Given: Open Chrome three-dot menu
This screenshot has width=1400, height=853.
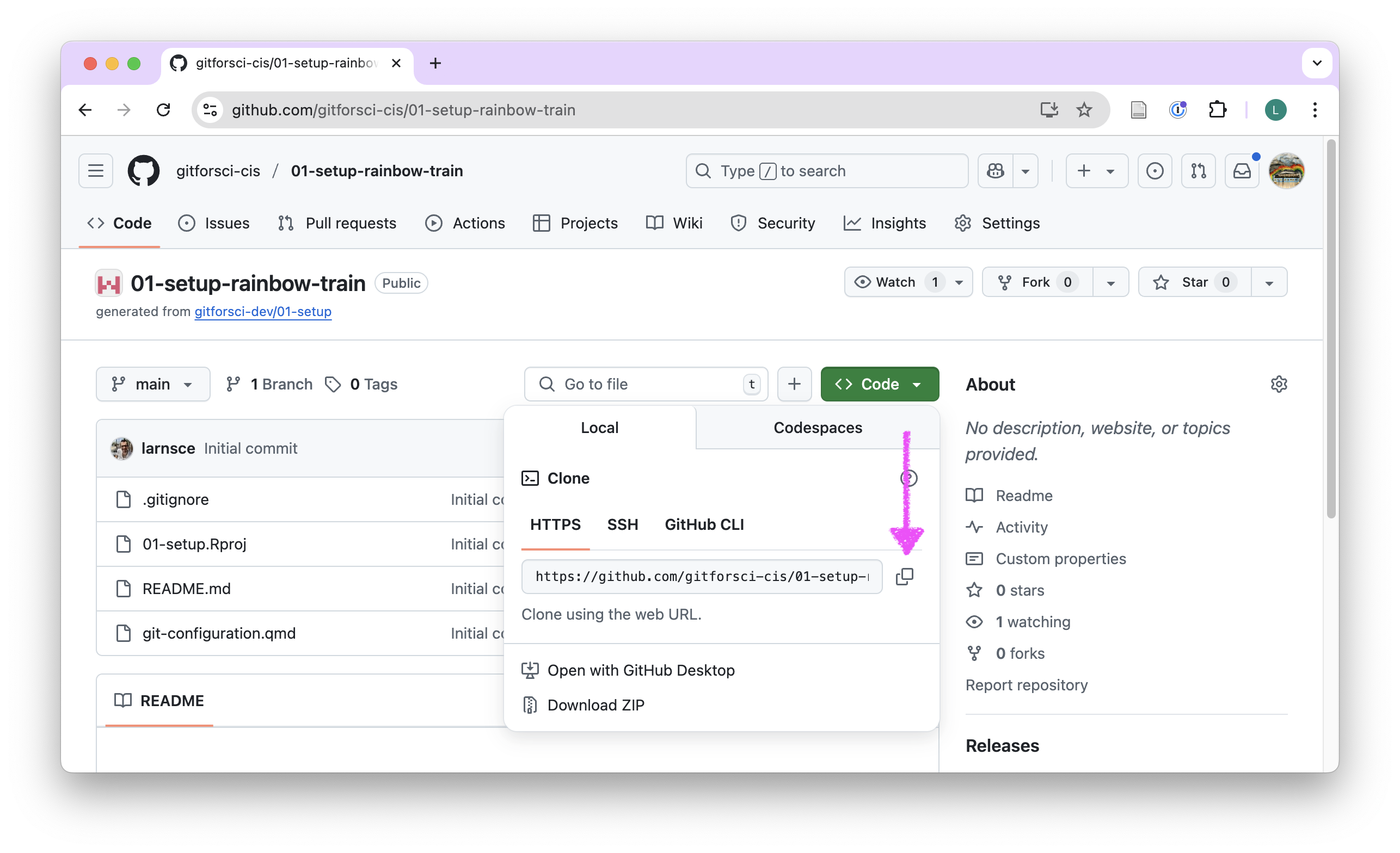Looking at the screenshot, I should 1315,109.
